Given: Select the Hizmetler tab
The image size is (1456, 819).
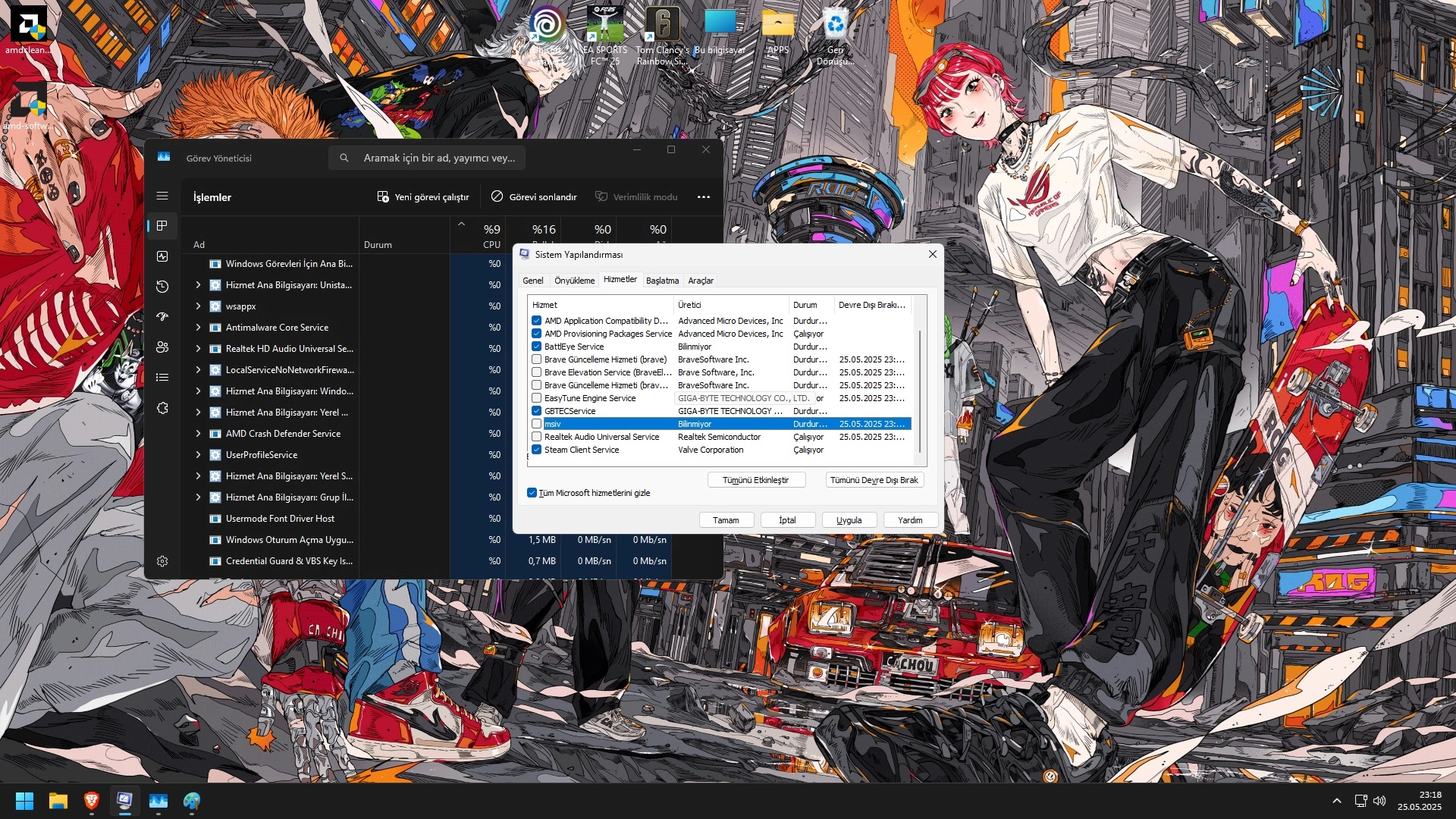Looking at the screenshot, I should 620,279.
